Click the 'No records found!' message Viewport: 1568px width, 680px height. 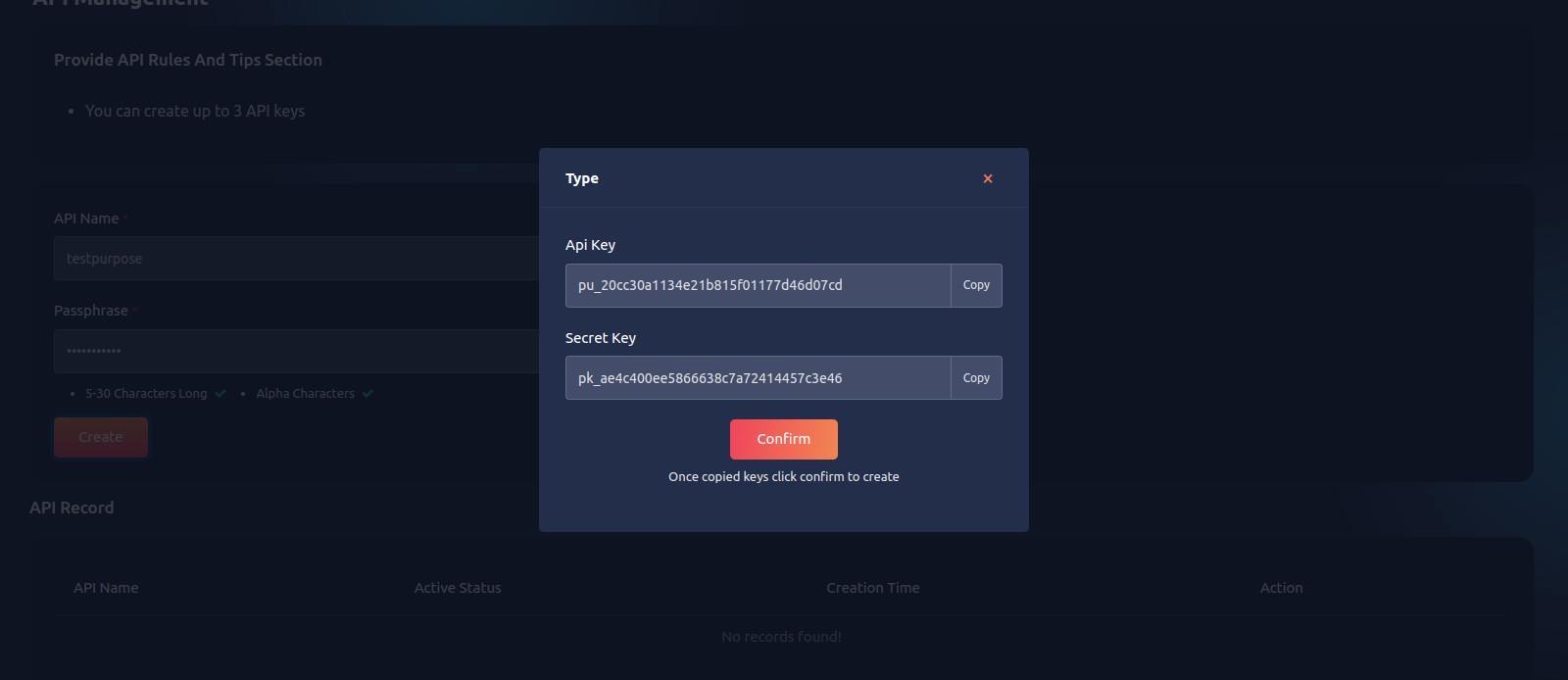[781, 637]
